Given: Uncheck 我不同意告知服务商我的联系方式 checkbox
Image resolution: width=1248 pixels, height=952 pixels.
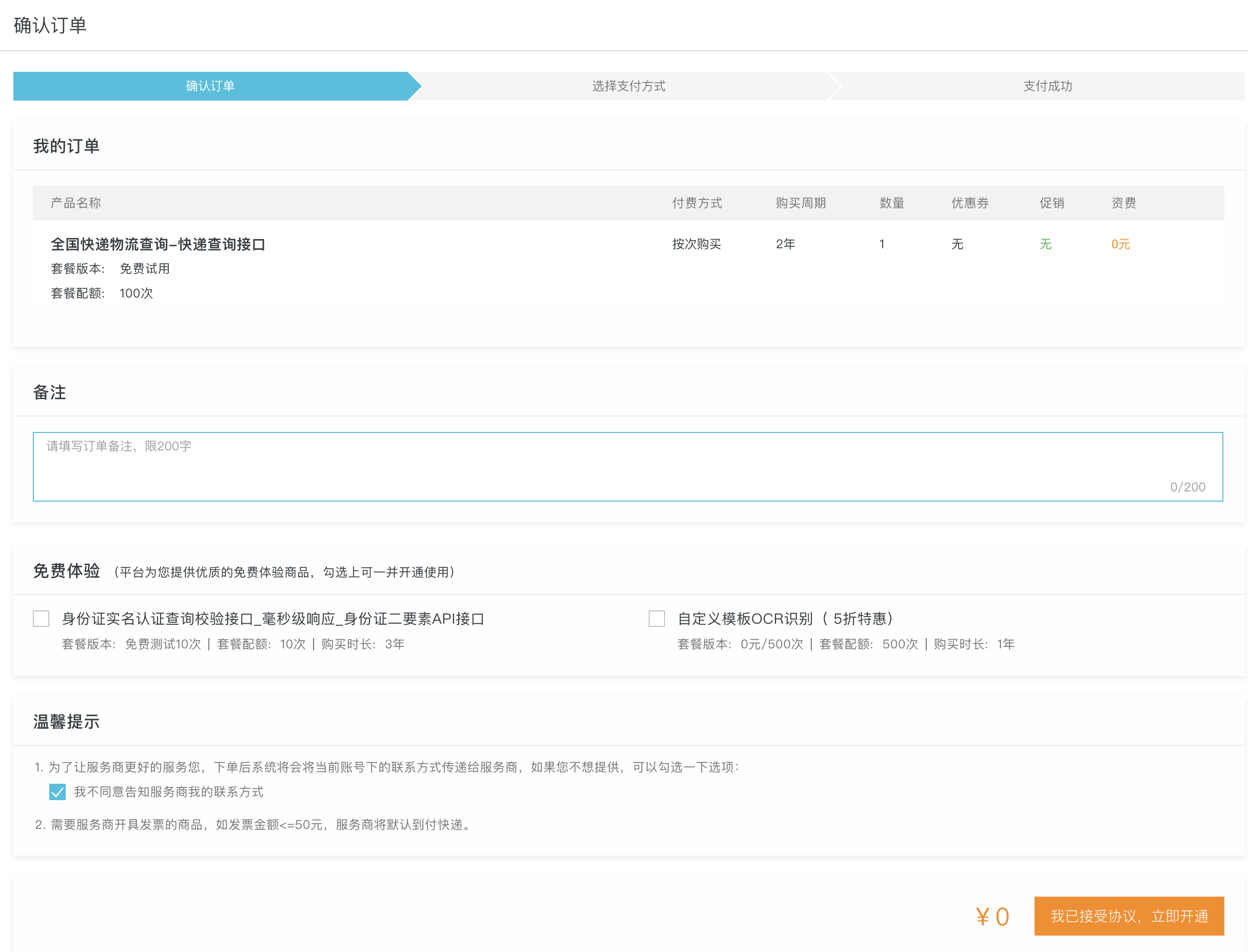Looking at the screenshot, I should coord(57,791).
